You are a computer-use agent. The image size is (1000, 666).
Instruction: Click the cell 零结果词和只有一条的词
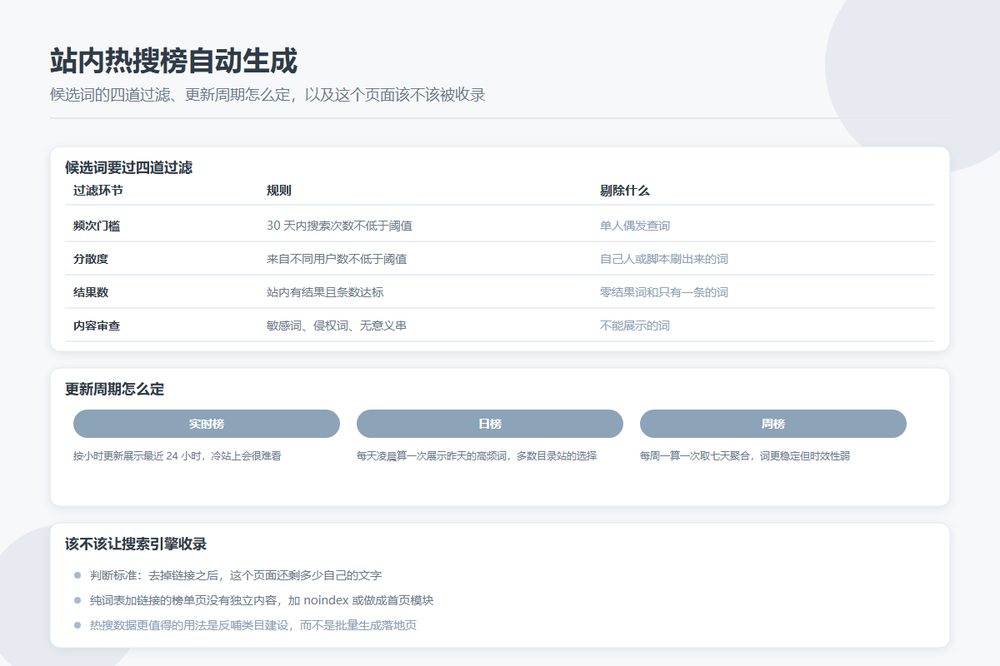pos(664,292)
